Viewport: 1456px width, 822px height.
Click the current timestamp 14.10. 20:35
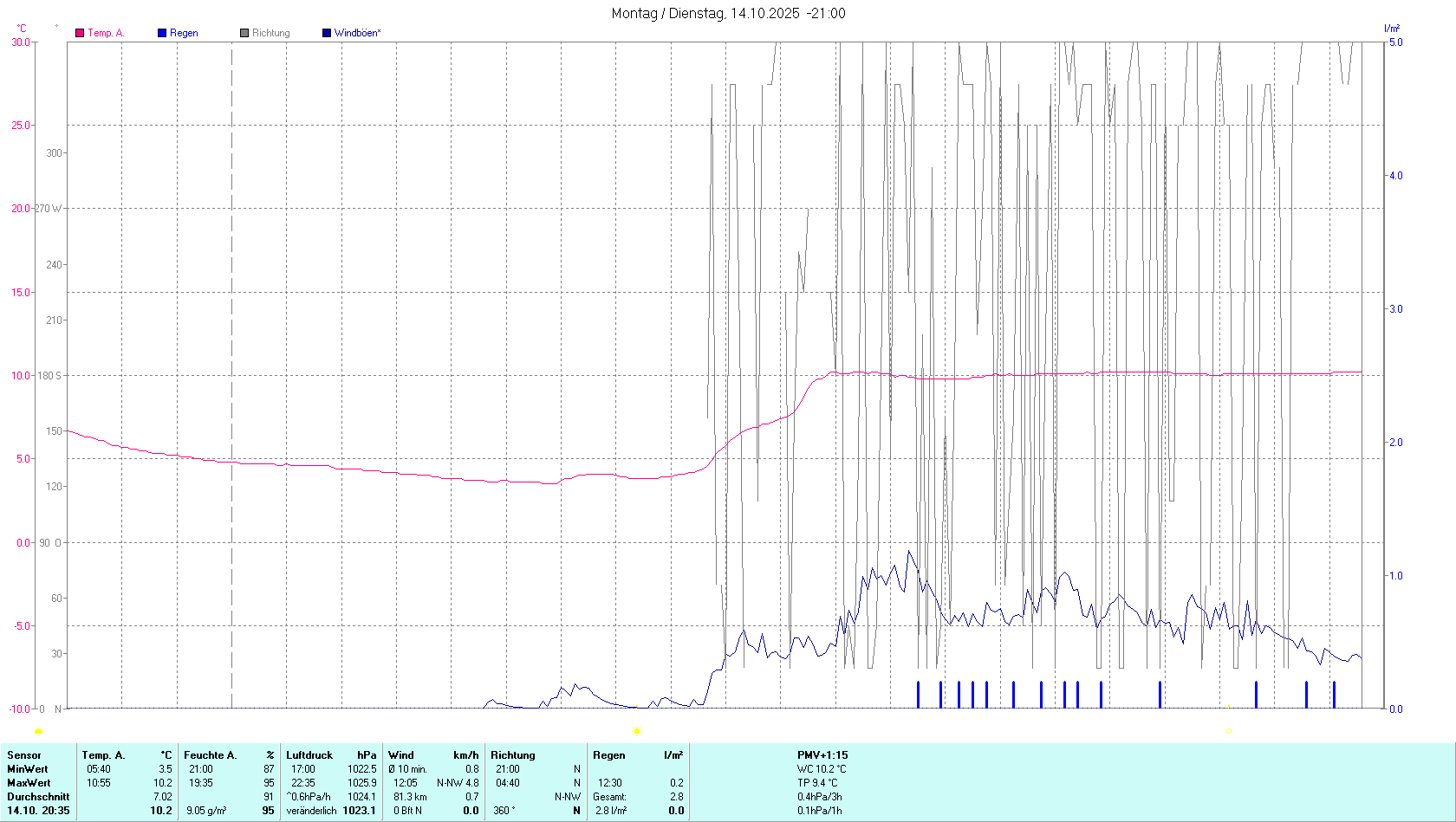click(38, 811)
